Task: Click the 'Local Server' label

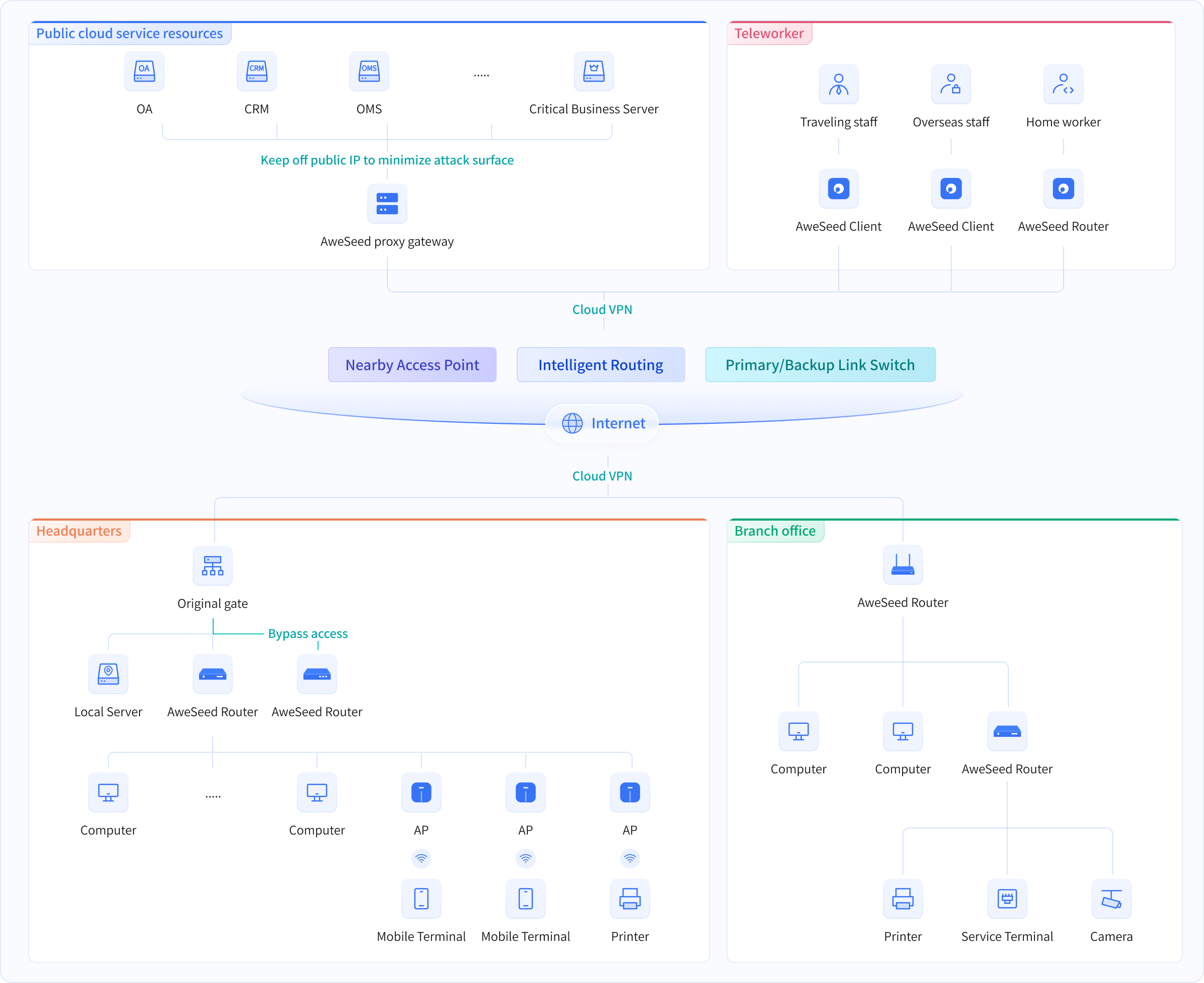Action: pyautogui.click(x=108, y=712)
